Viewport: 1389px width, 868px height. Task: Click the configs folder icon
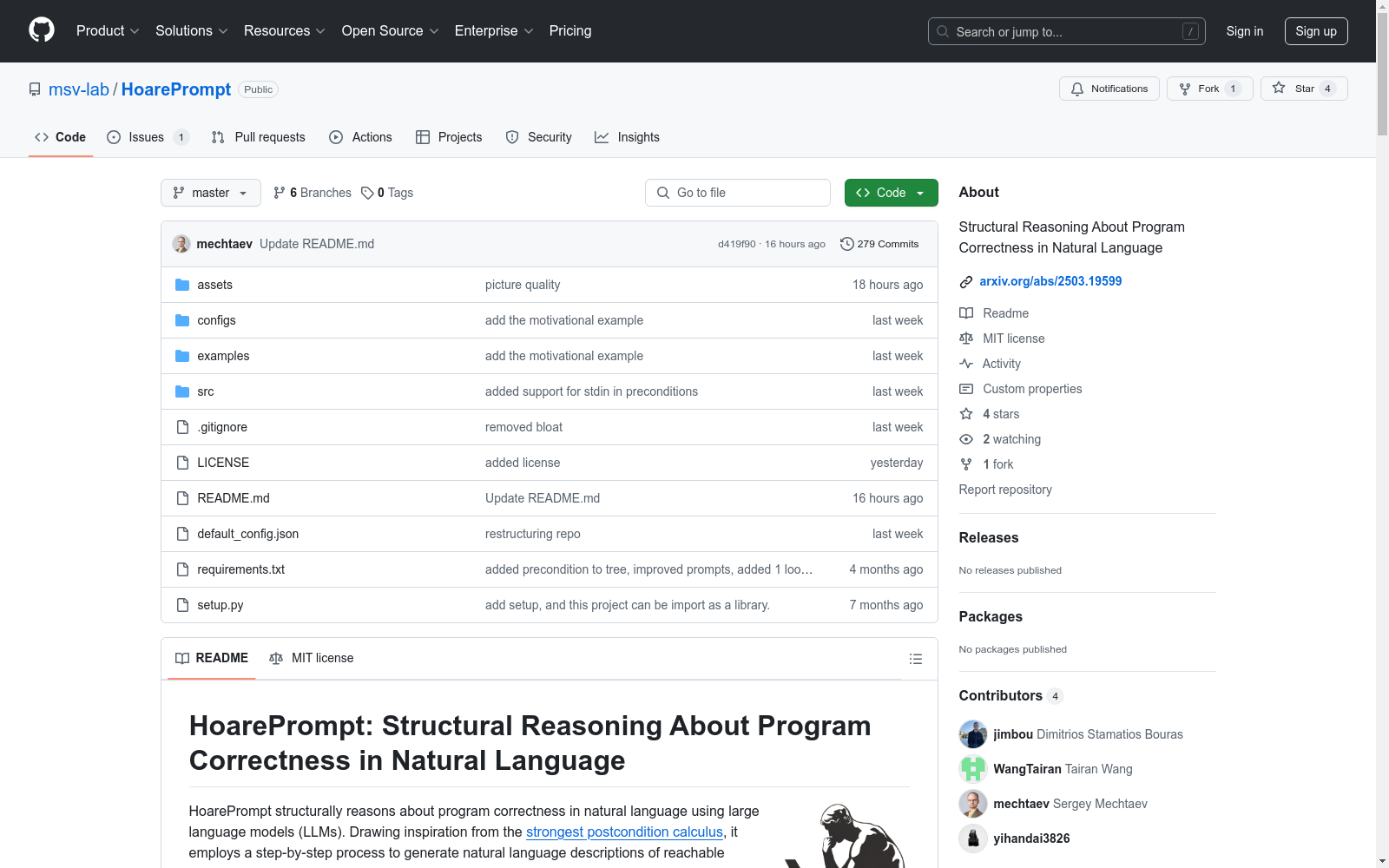tap(182, 320)
